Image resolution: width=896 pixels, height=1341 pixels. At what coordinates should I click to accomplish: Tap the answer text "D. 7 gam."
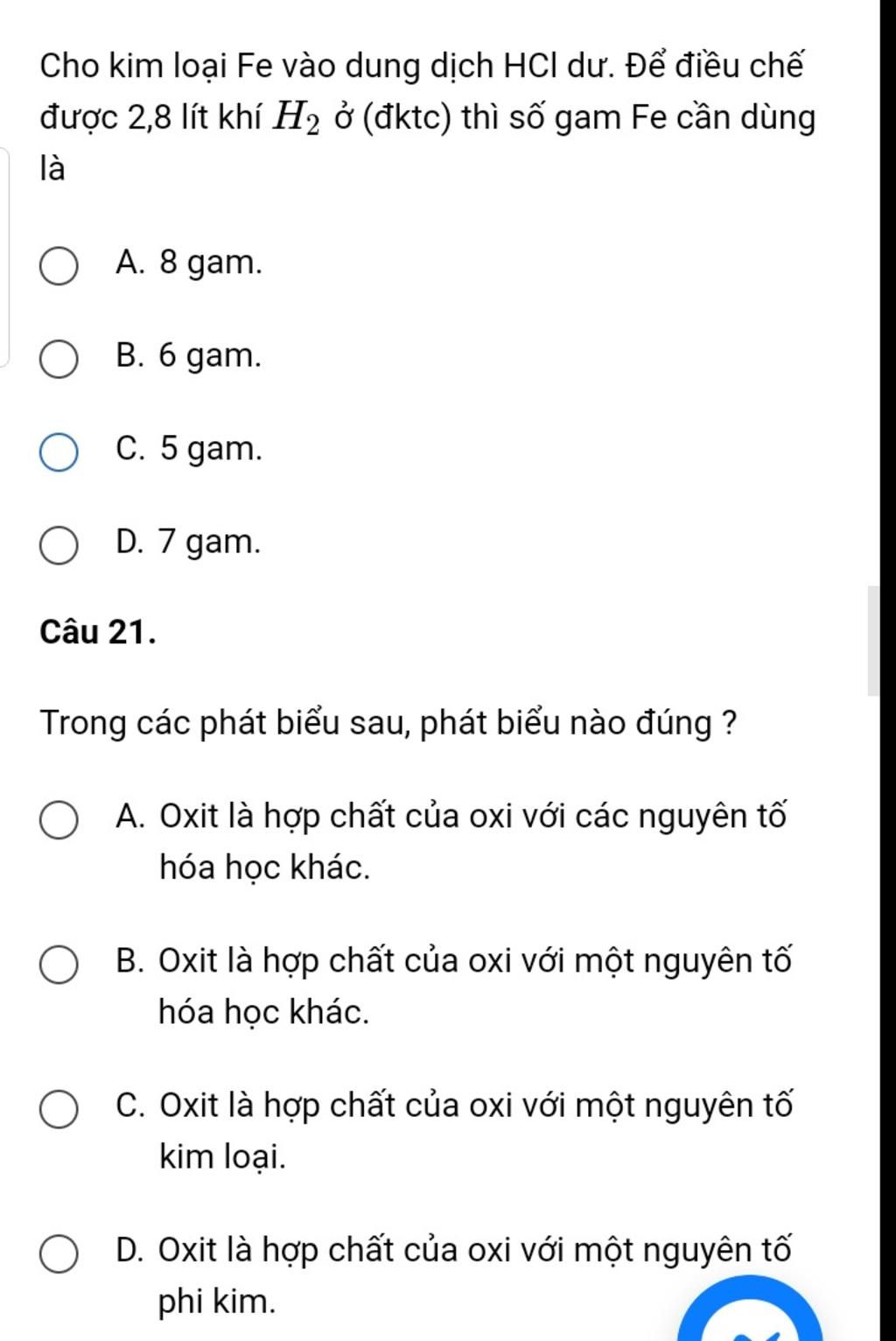click(188, 543)
